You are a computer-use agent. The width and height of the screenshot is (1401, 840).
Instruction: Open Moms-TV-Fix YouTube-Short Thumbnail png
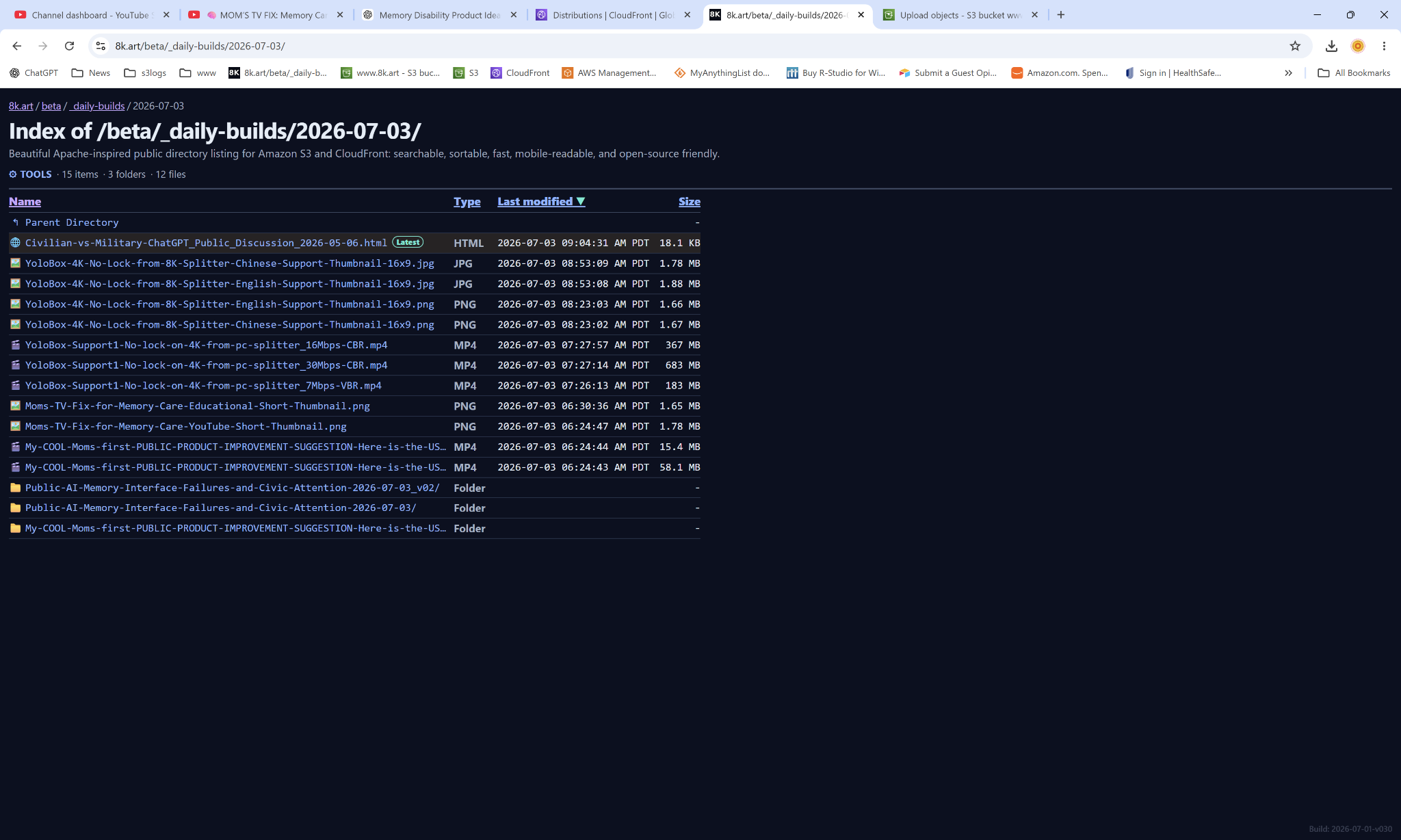(186, 427)
